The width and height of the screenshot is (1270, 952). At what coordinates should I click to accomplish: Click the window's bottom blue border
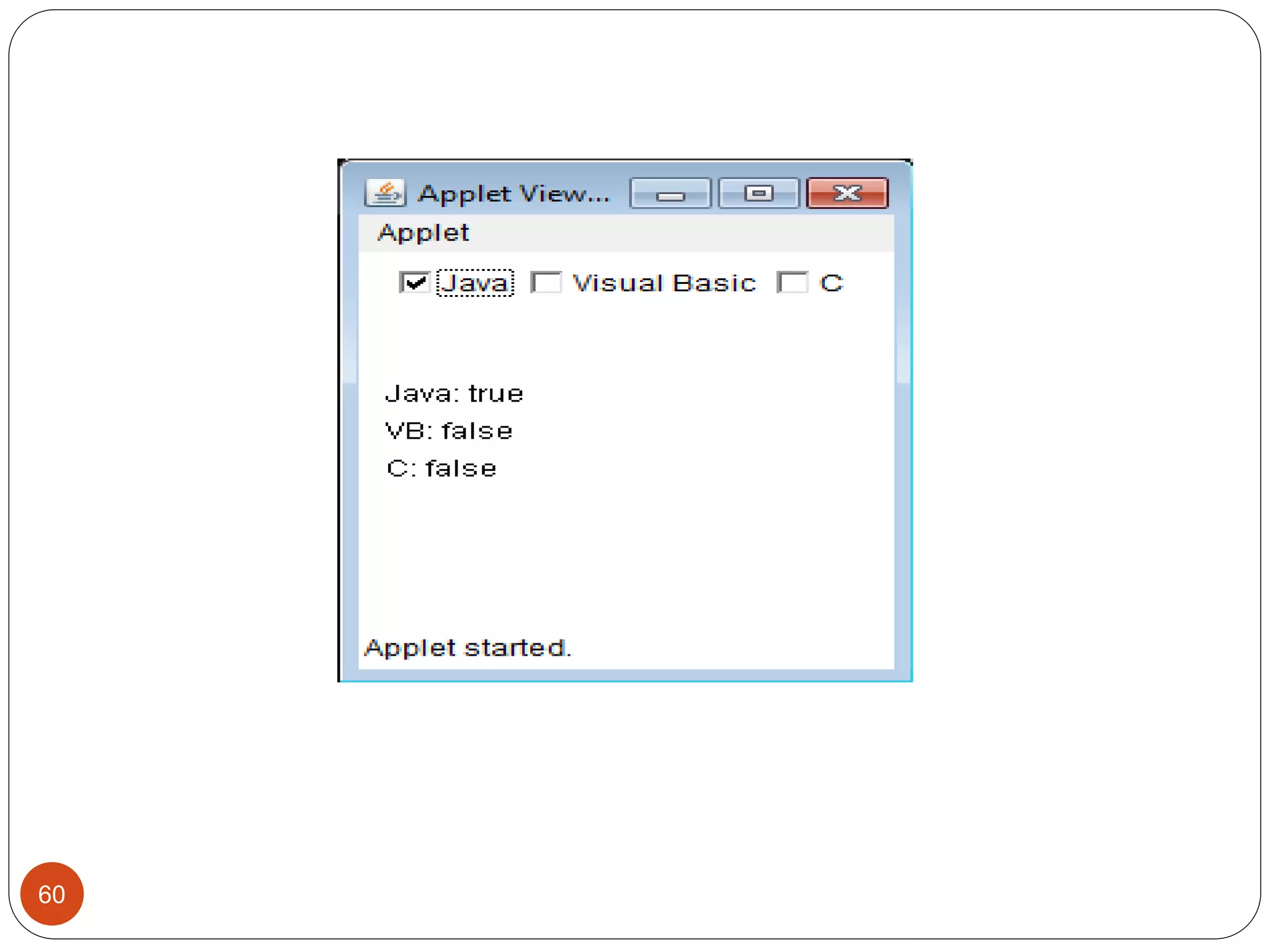(x=626, y=676)
